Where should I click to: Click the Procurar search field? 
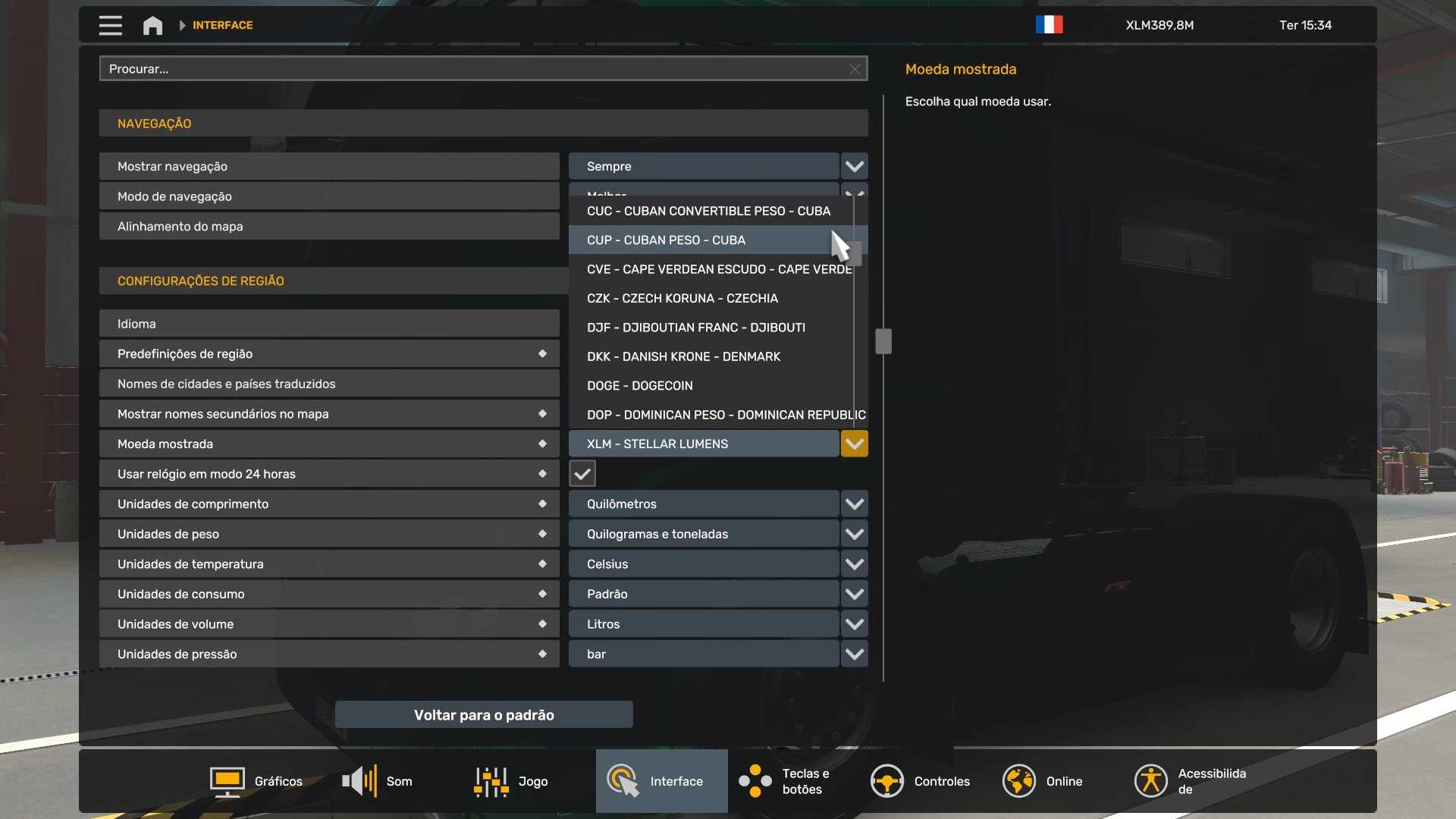470,69
